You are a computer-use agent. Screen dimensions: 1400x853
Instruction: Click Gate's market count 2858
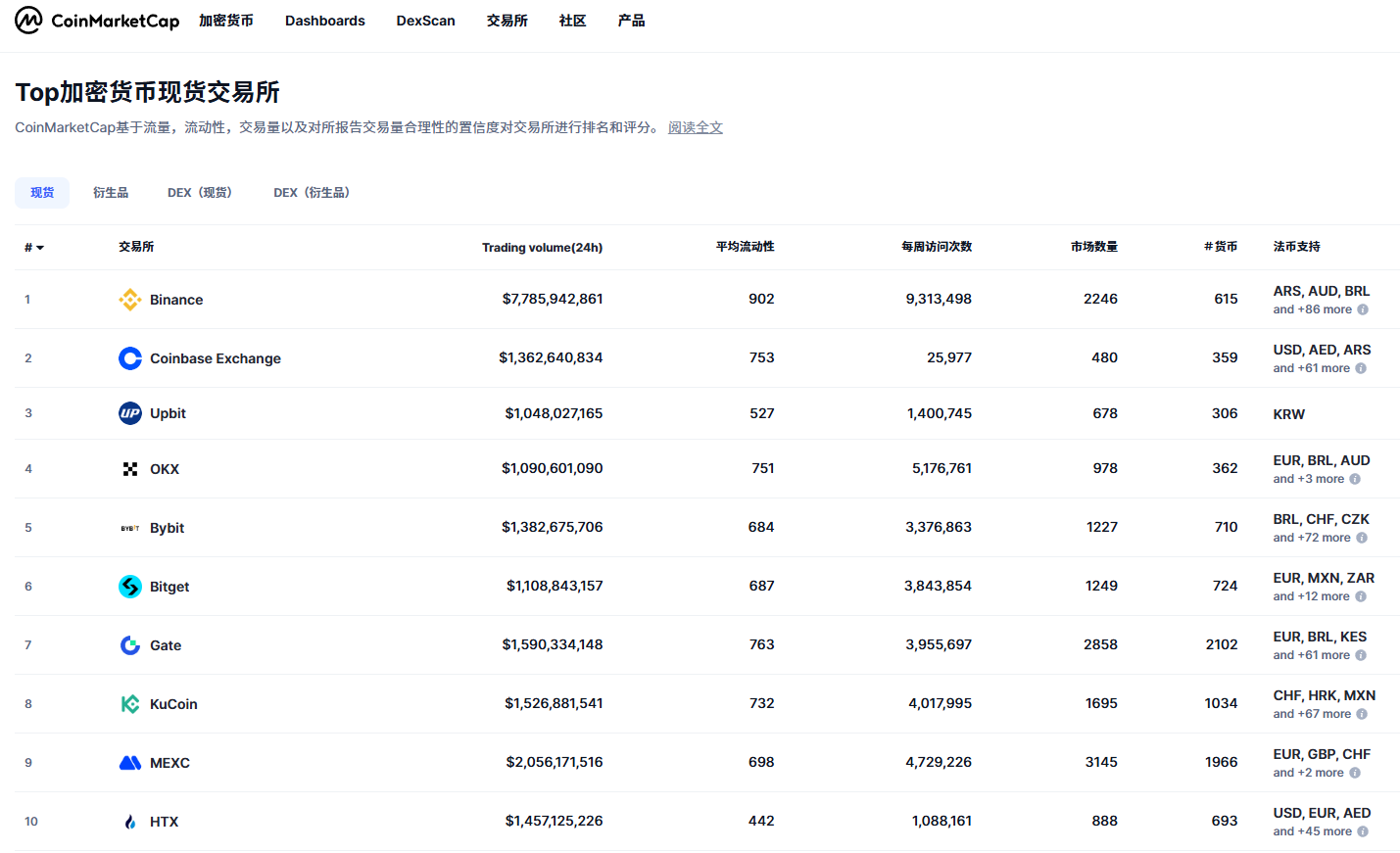tap(1101, 644)
